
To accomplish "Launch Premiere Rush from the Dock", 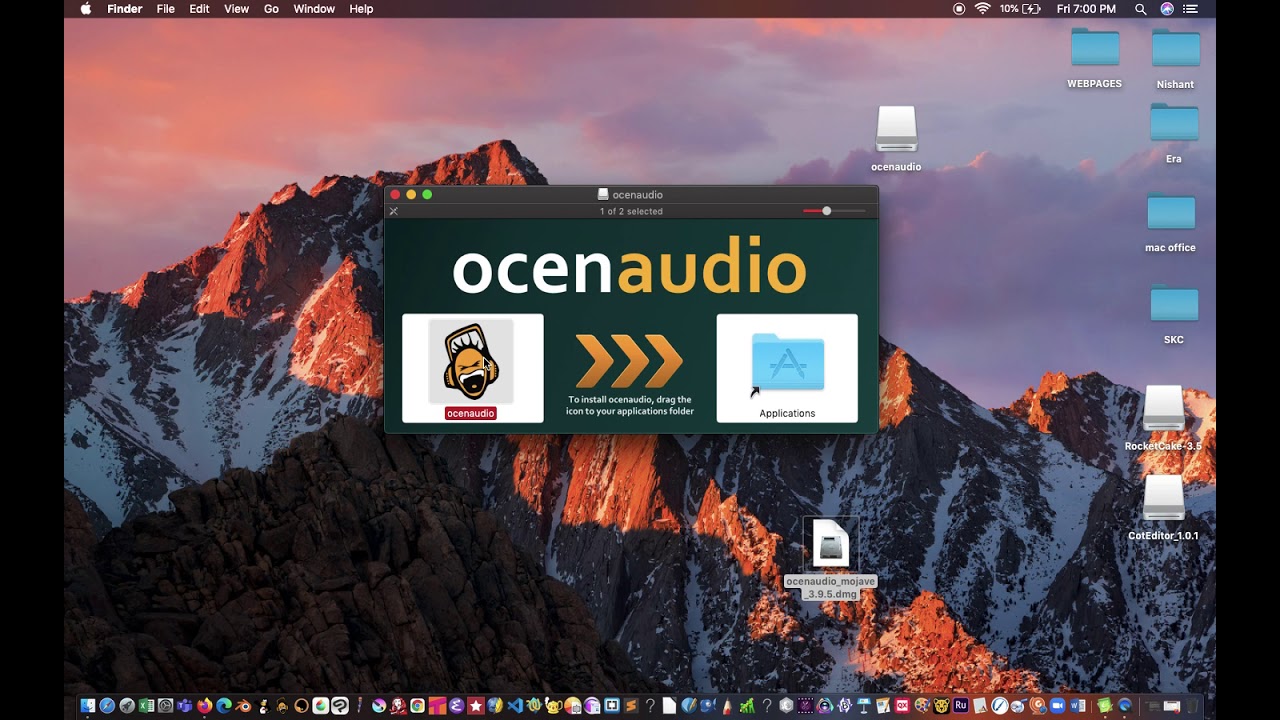I will coord(961,706).
